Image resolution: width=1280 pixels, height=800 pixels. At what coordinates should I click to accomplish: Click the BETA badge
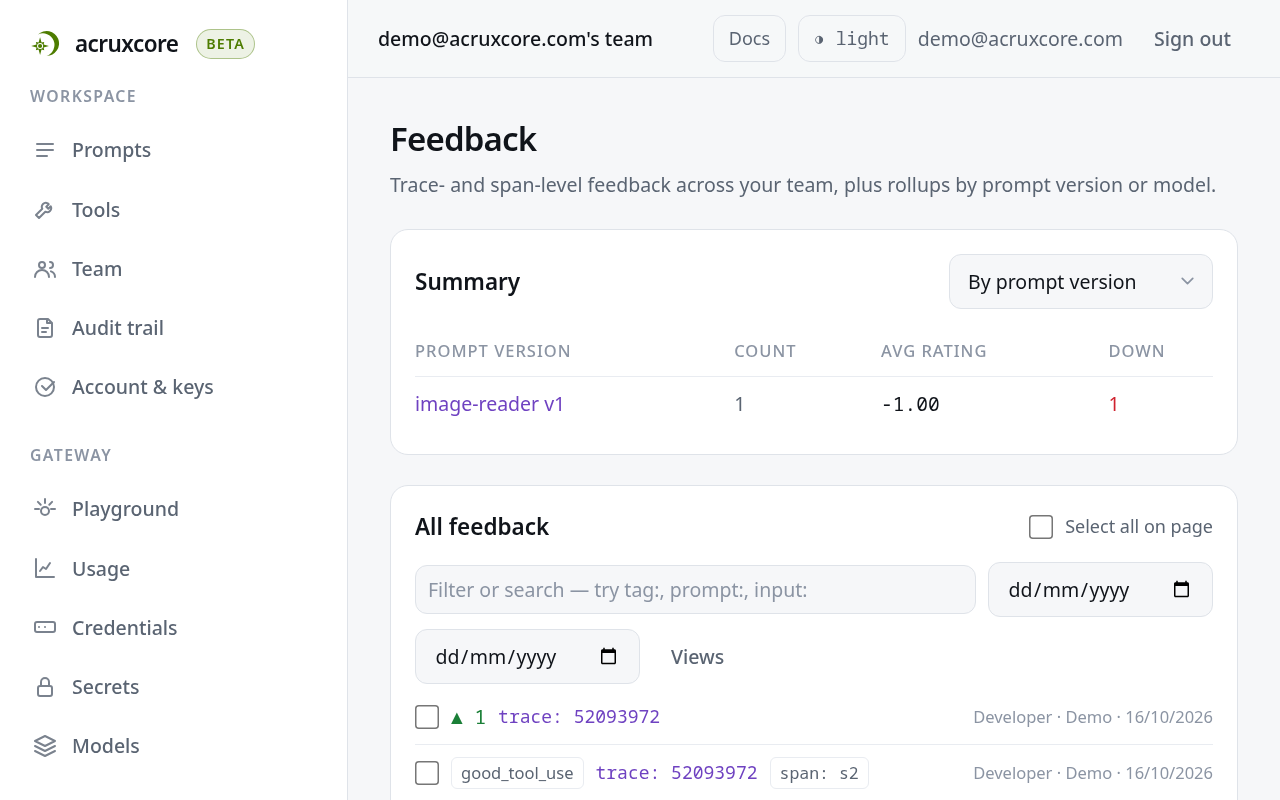tap(225, 44)
